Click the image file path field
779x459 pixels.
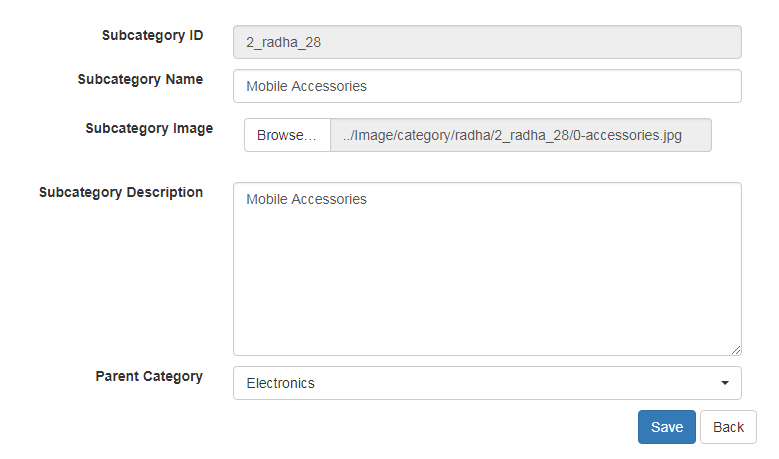pyautogui.click(x=520, y=135)
